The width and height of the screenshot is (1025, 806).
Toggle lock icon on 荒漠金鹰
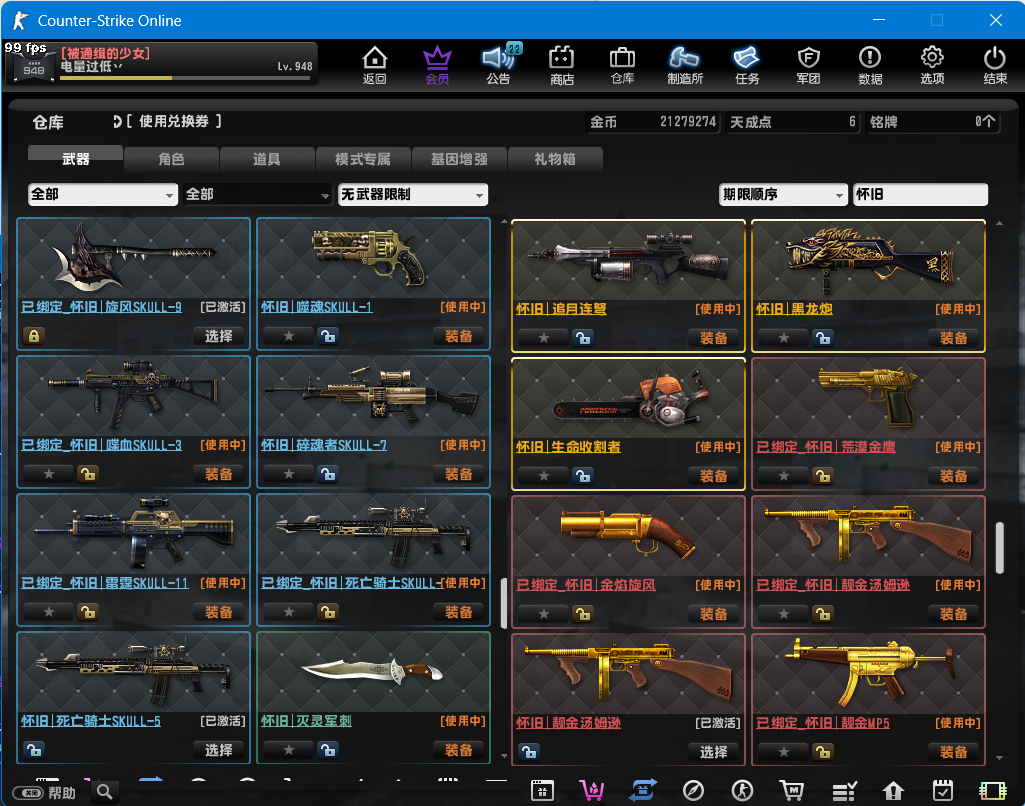[x=823, y=476]
